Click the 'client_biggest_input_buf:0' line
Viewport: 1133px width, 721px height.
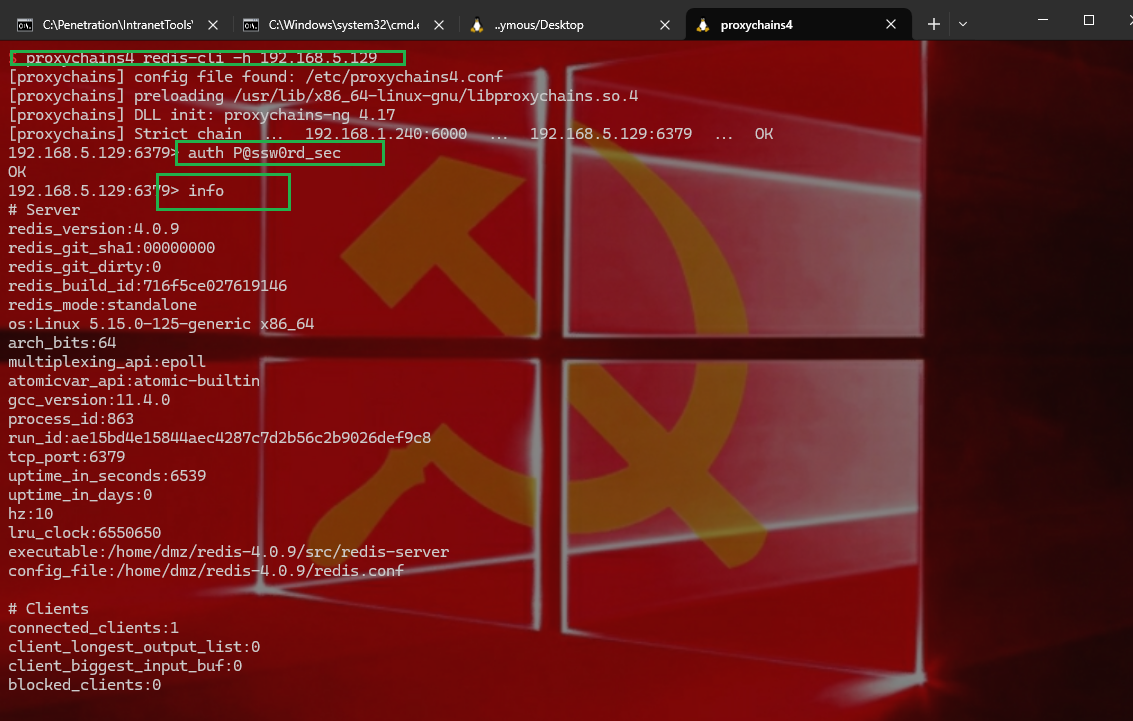125,666
